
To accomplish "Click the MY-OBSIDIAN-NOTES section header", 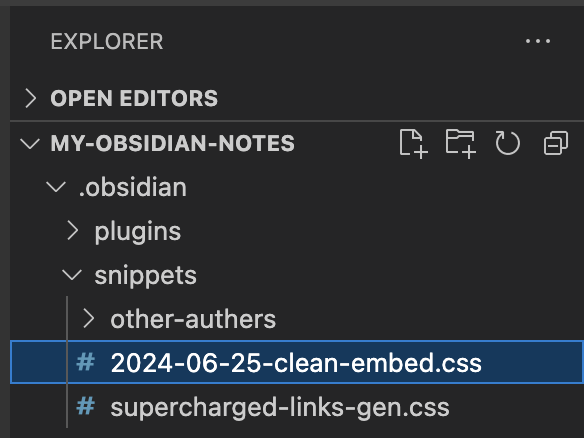I will coord(172,143).
